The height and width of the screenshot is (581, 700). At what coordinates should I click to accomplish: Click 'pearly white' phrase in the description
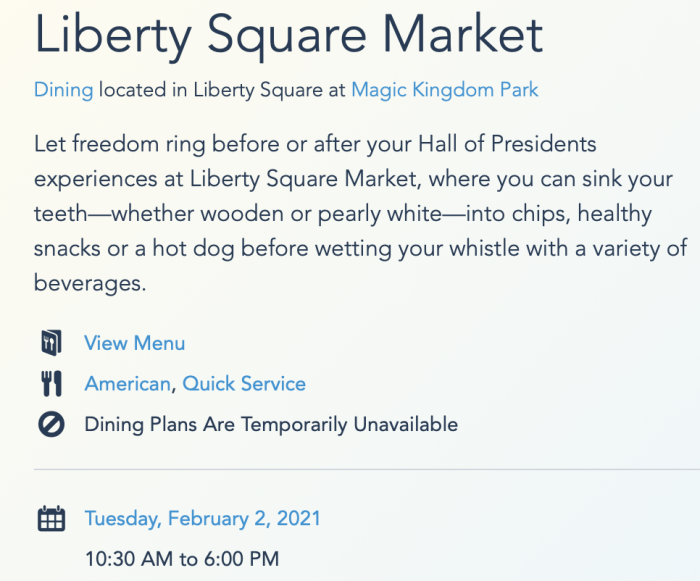(x=380, y=213)
